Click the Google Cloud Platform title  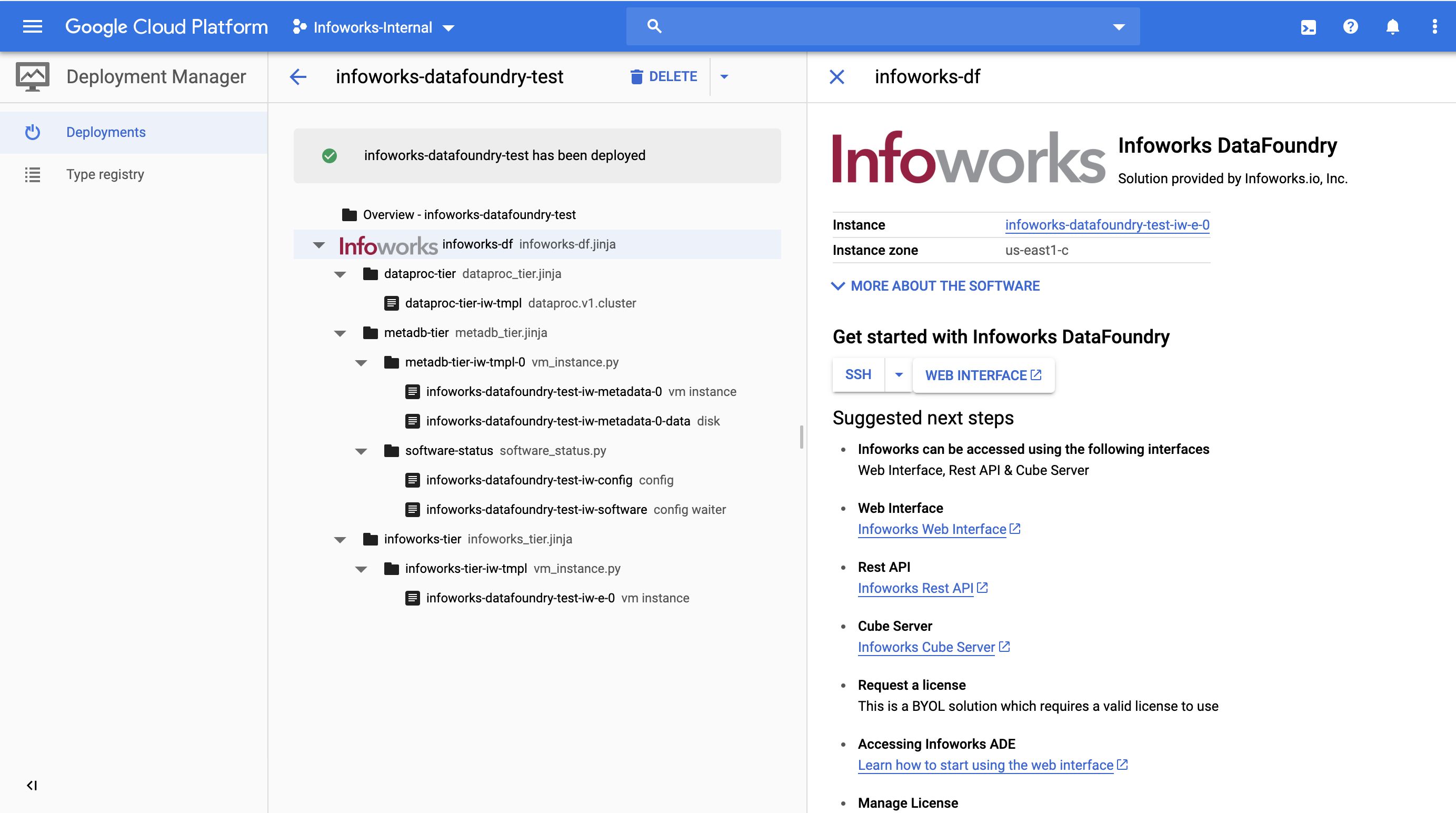pyautogui.click(x=166, y=26)
